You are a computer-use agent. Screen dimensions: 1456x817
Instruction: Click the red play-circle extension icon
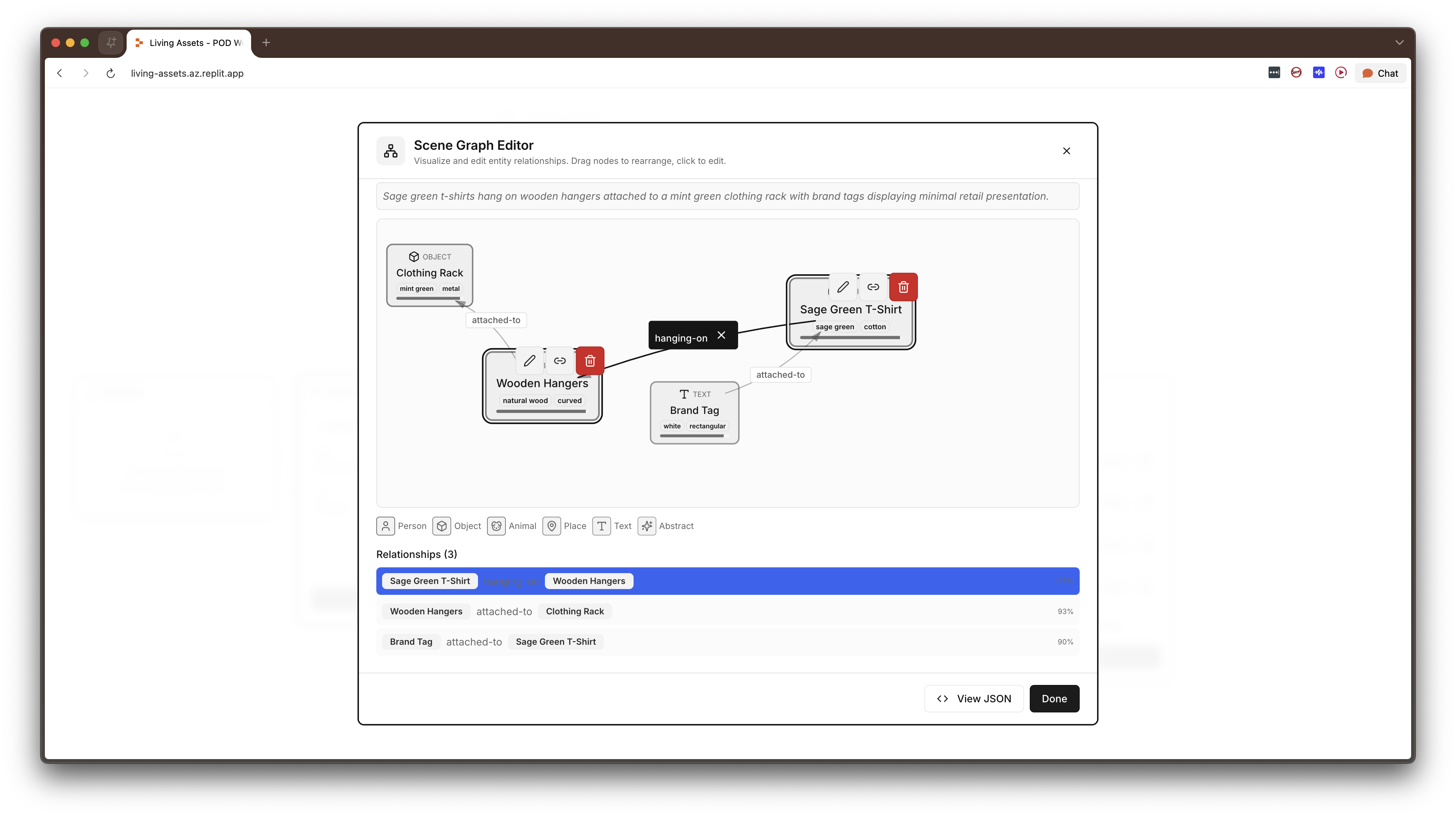(x=1341, y=73)
